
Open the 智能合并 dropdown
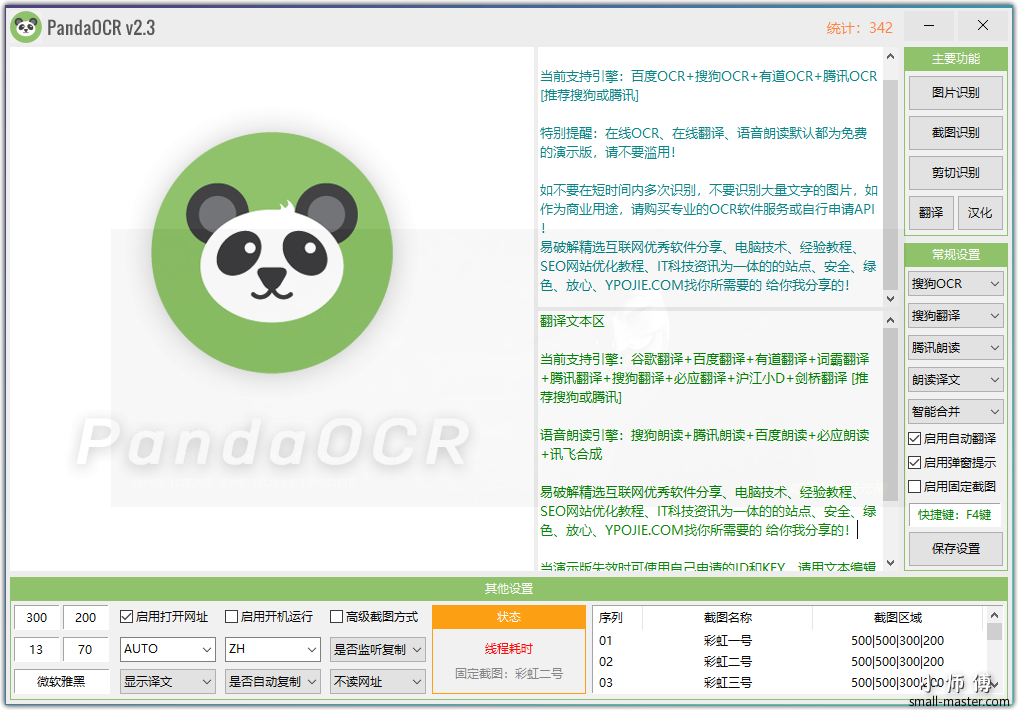tap(955, 411)
